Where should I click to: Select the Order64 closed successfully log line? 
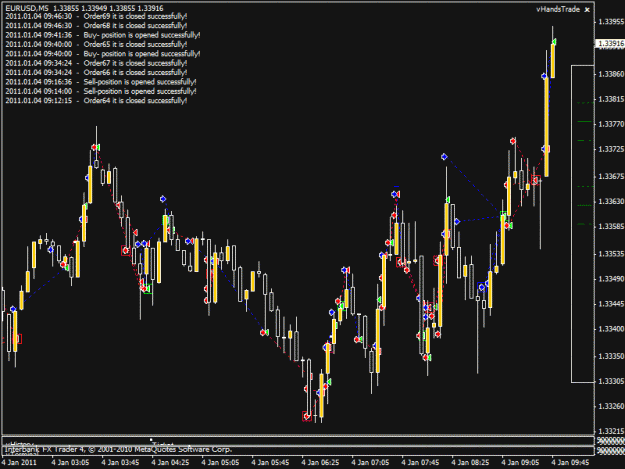click(96, 100)
